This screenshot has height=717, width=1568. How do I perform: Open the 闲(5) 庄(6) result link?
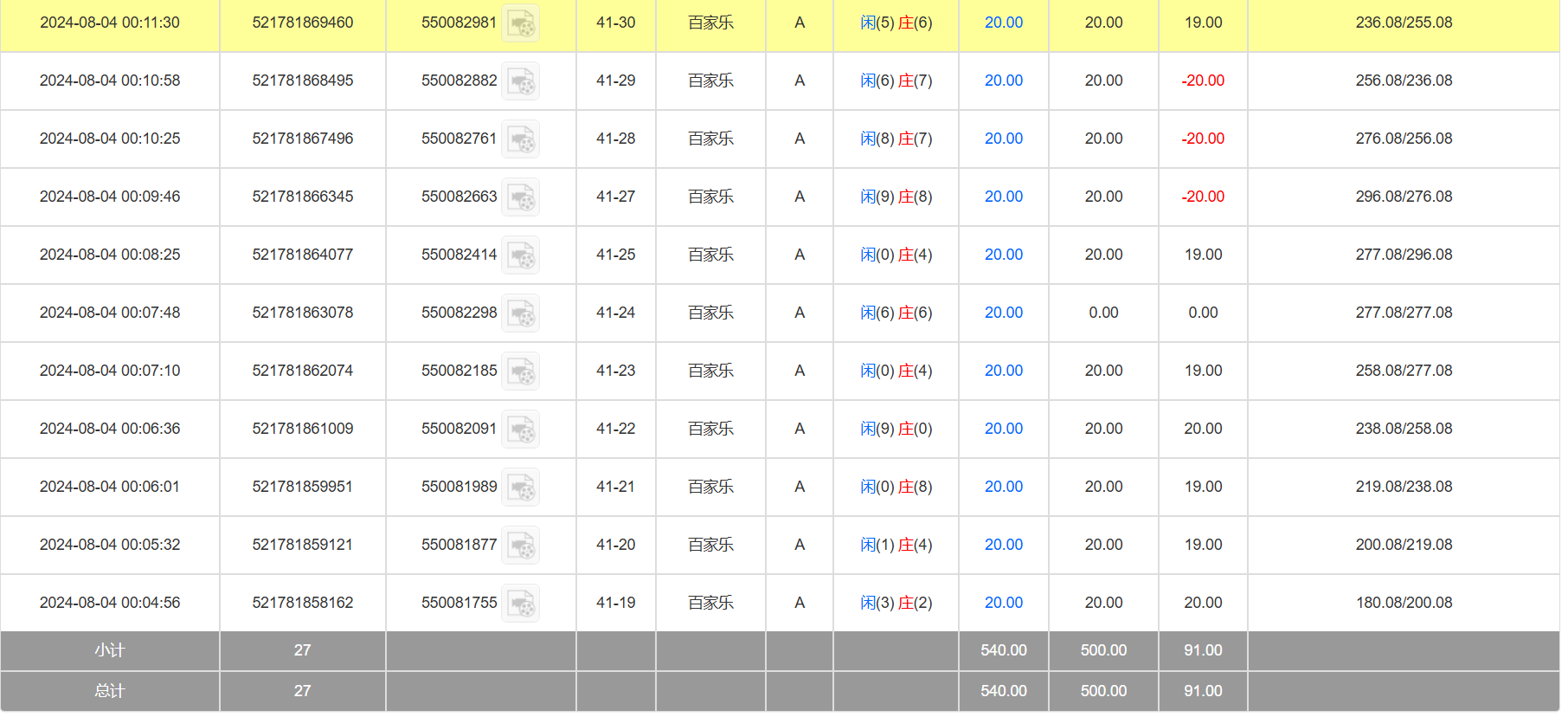tap(896, 23)
